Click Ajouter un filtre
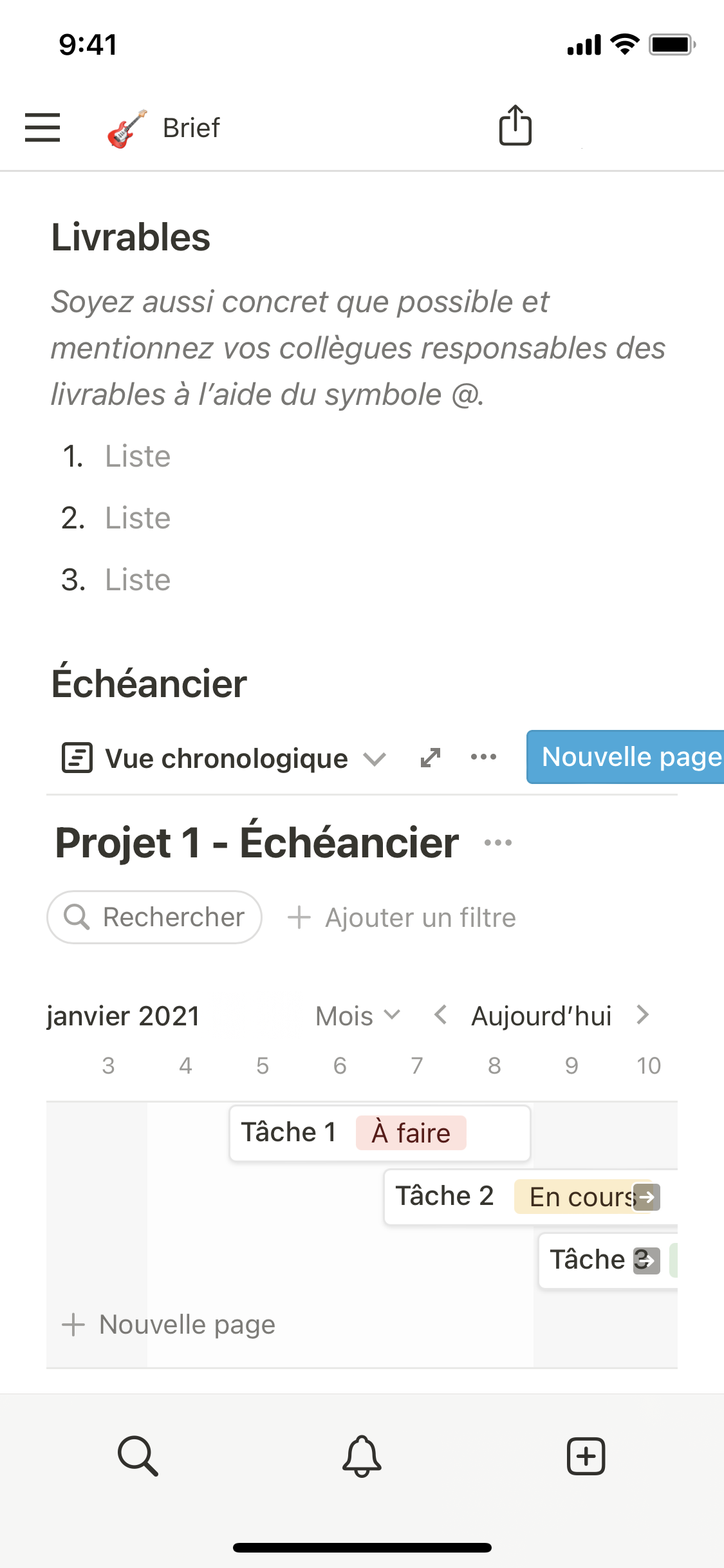 pos(402,917)
